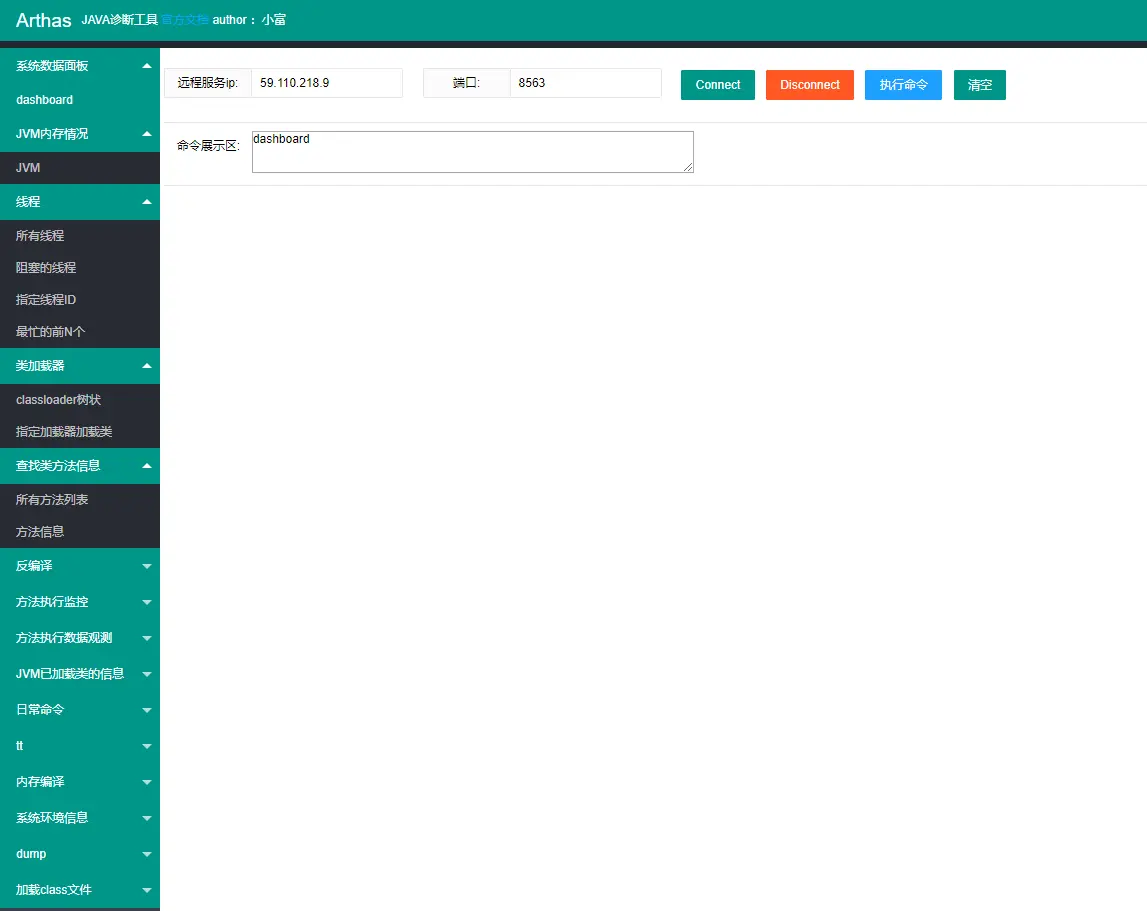
Task: Collapse the 类加载器 section arrow
Action: [146, 366]
